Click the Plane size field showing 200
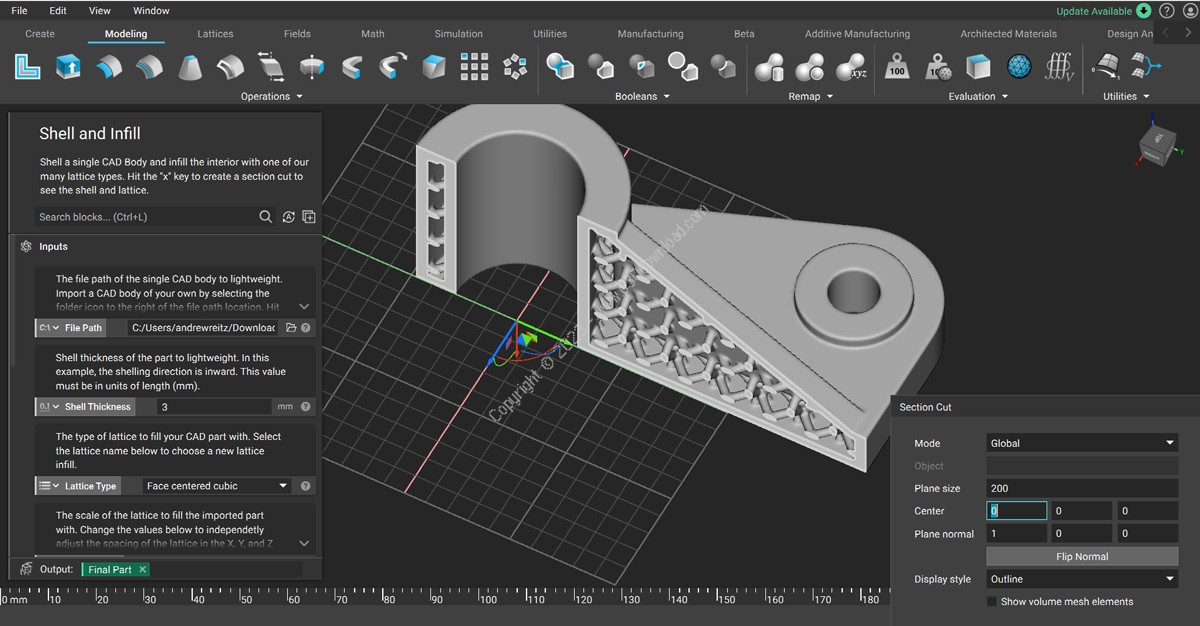 tap(1082, 488)
